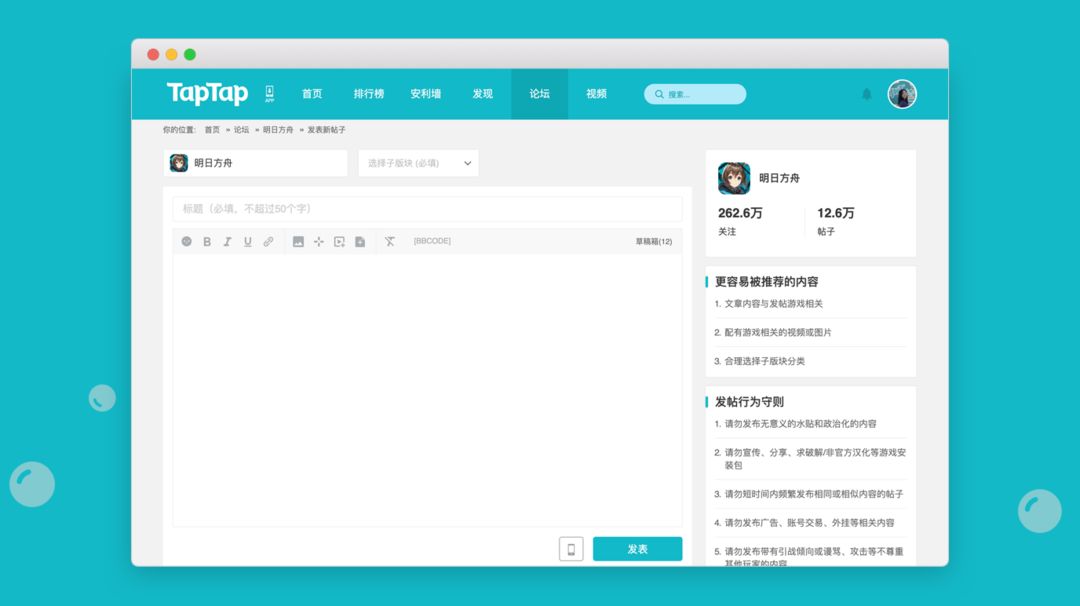The image size is (1080, 606).
Task: Go to the 首页 nav tab
Action: [x=312, y=94]
